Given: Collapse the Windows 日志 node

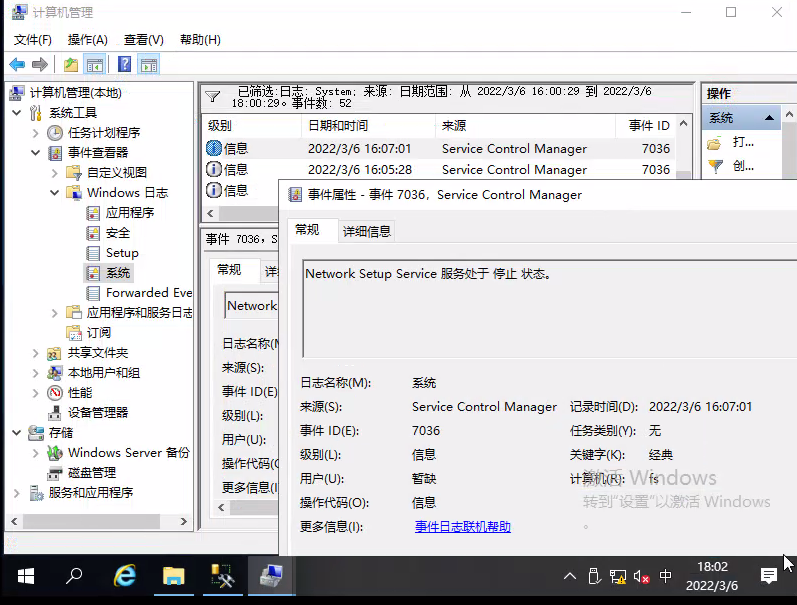Looking at the screenshot, I should [x=54, y=193].
